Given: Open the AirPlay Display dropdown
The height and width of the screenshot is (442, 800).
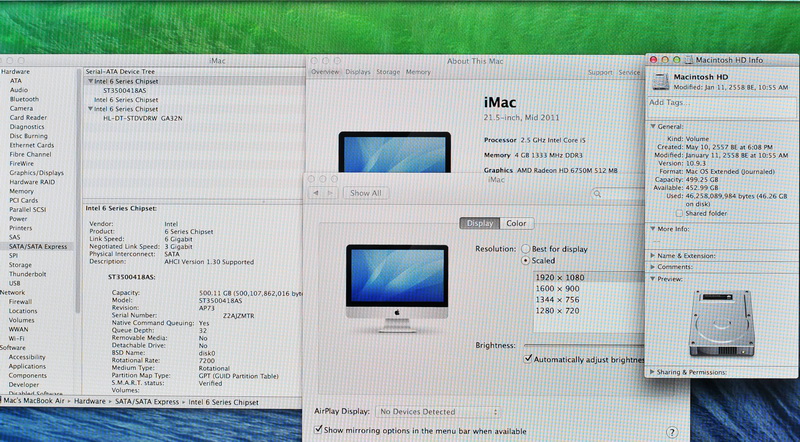Looking at the screenshot, I should point(437,411).
